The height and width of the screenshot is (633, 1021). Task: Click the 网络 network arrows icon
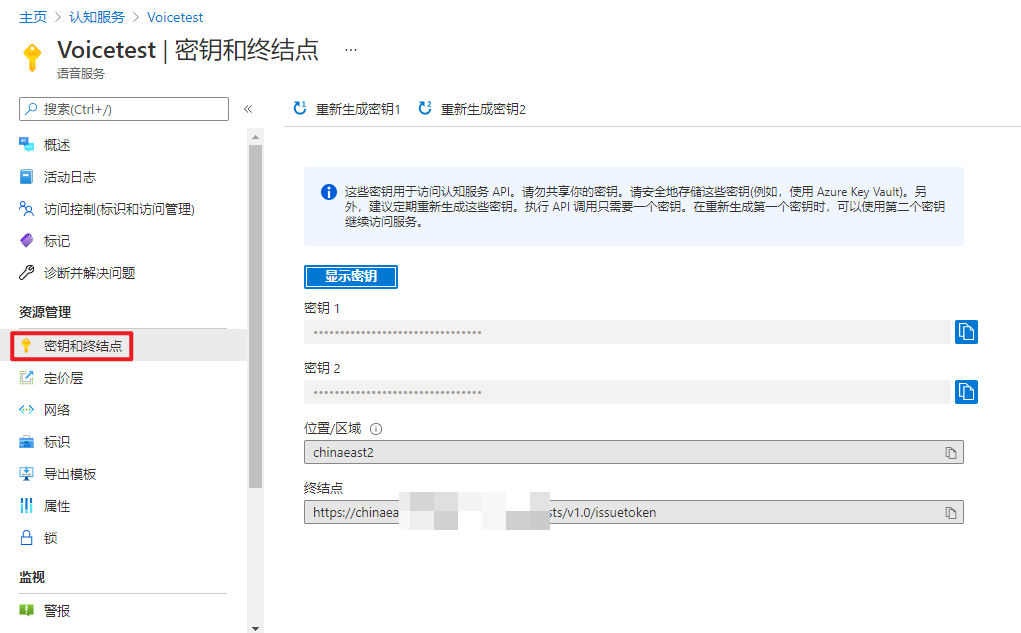(x=27, y=410)
